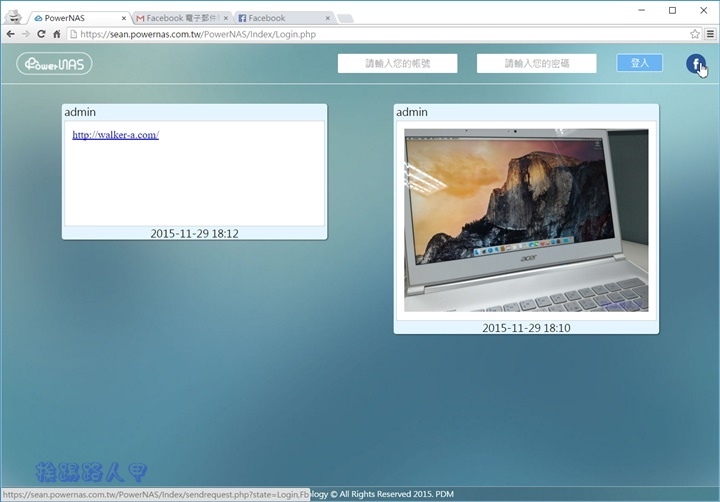The width and height of the screenshot is (720, 502).
Task: Click the browser forward arrow
Action: point(25,34)
